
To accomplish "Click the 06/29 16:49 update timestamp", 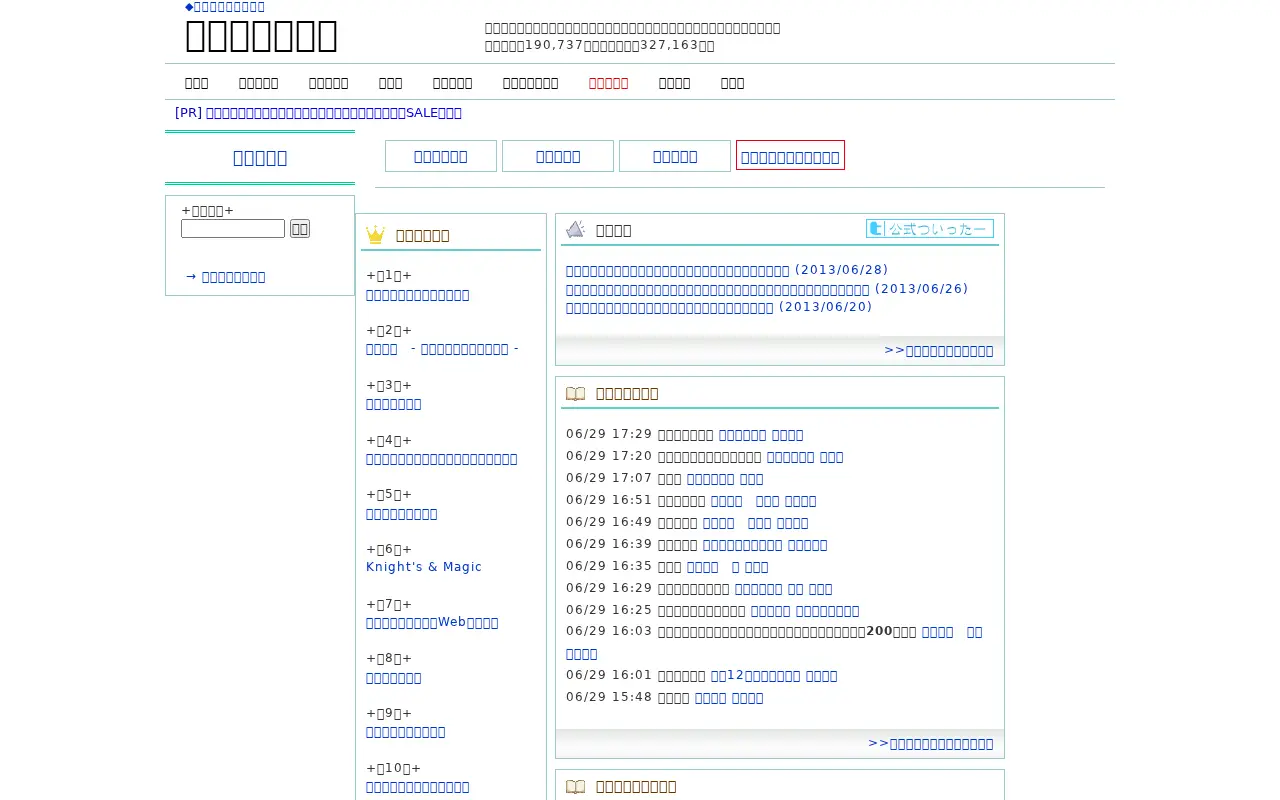I will coord(609,522).
